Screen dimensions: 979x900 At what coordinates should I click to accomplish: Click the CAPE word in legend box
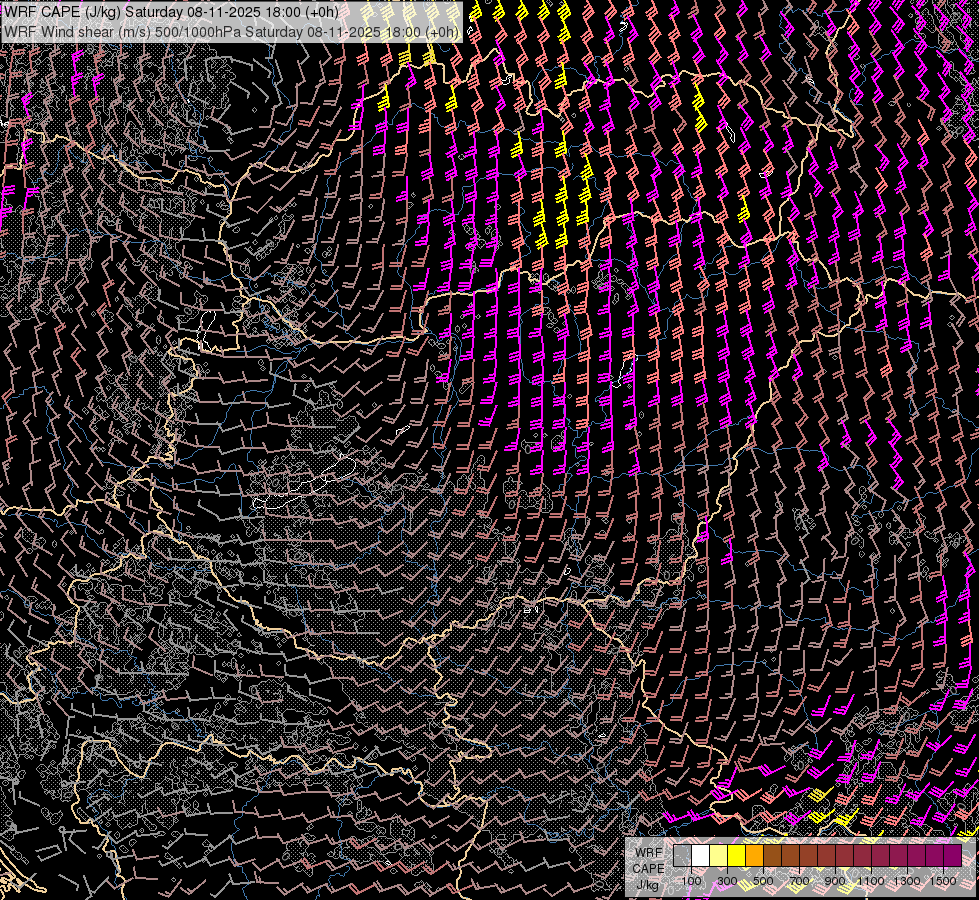coord(647,868)
